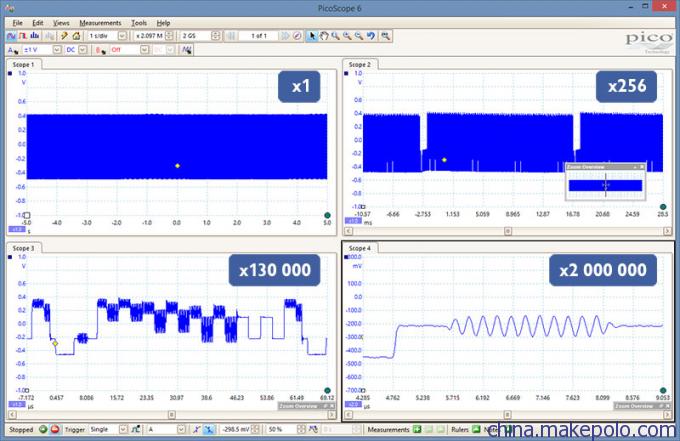Screen dimensions: 680x441
Task: Open the Edit menu
Action: (38, 23)
